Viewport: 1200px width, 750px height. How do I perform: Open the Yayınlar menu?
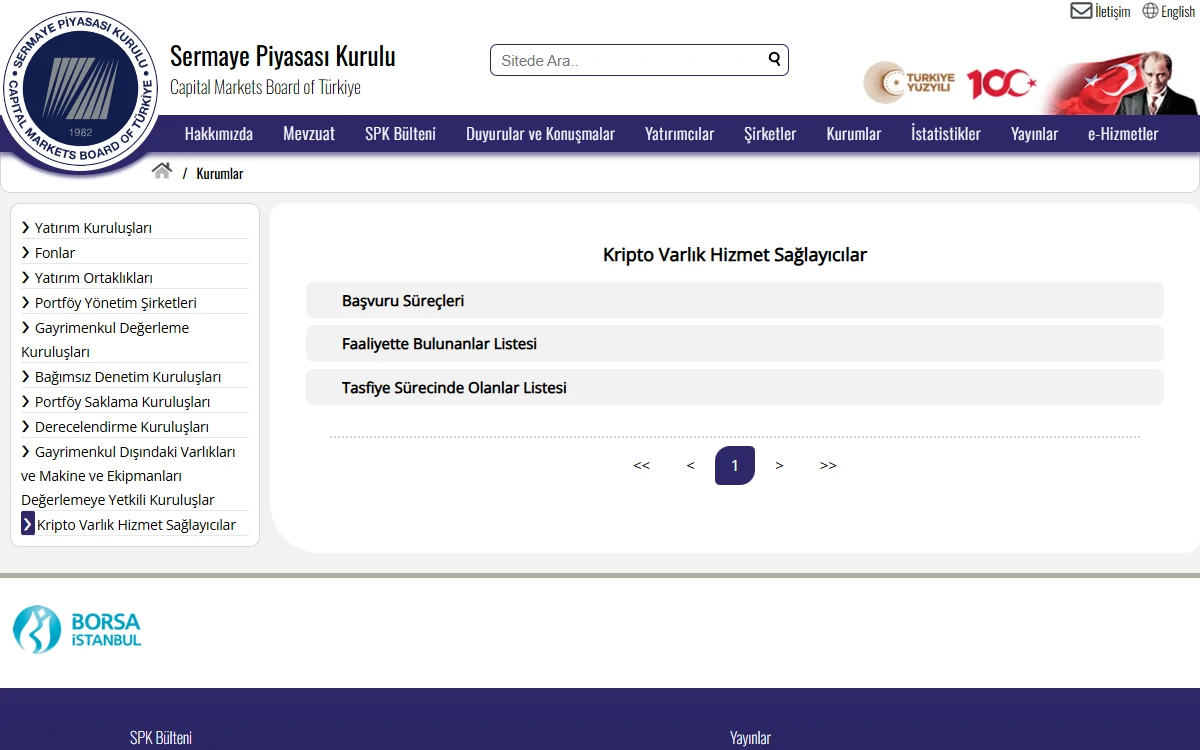click(1034, 133)
